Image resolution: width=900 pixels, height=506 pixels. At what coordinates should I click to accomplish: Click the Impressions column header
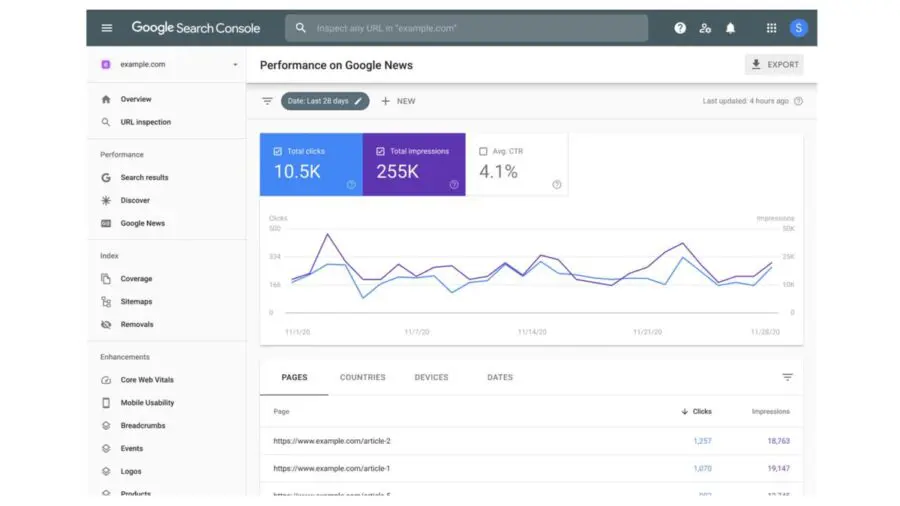[x=771, y=411]
